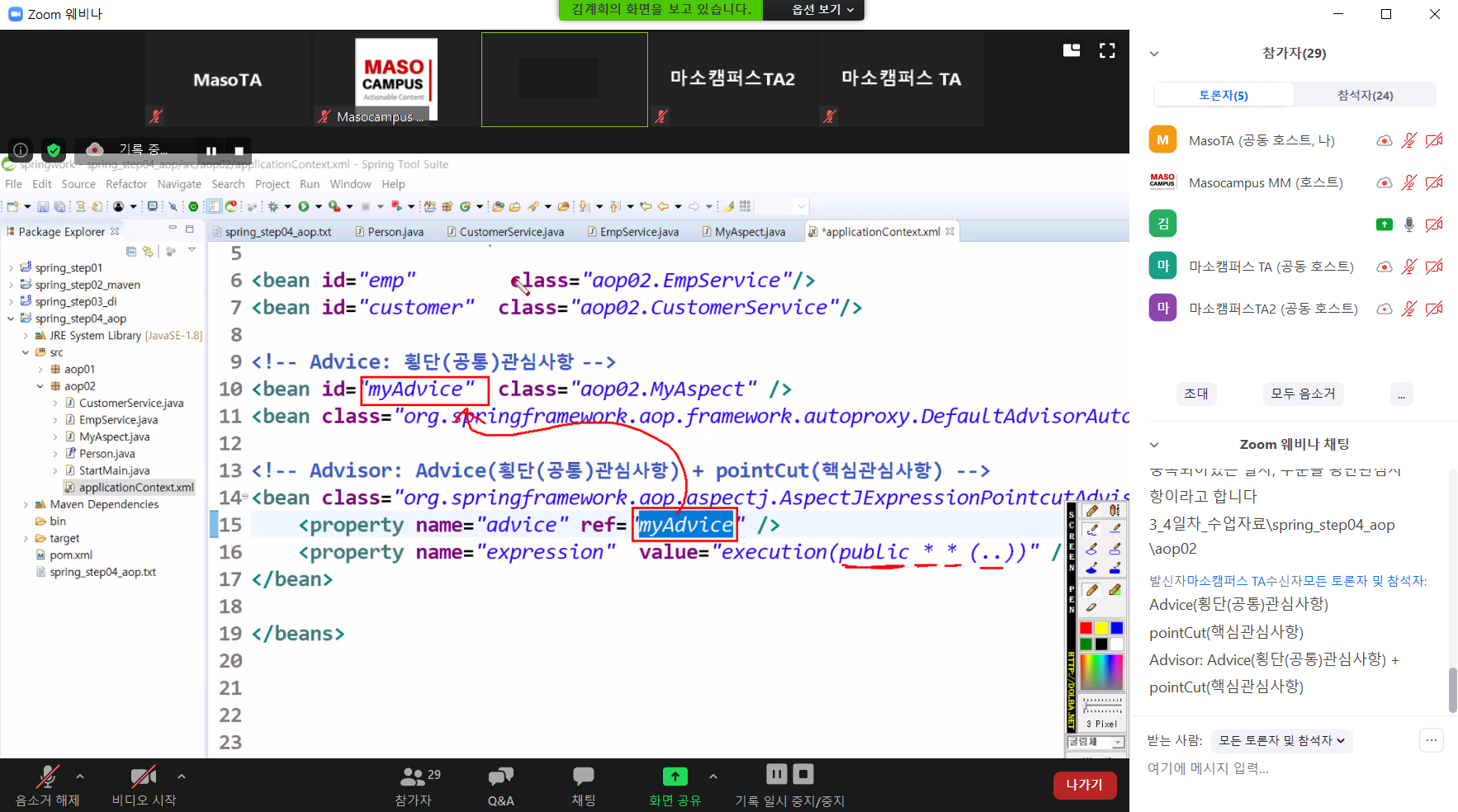Open the meeting info icon
This screenshot has width=1458, height=812.
[x=21, y=150]
